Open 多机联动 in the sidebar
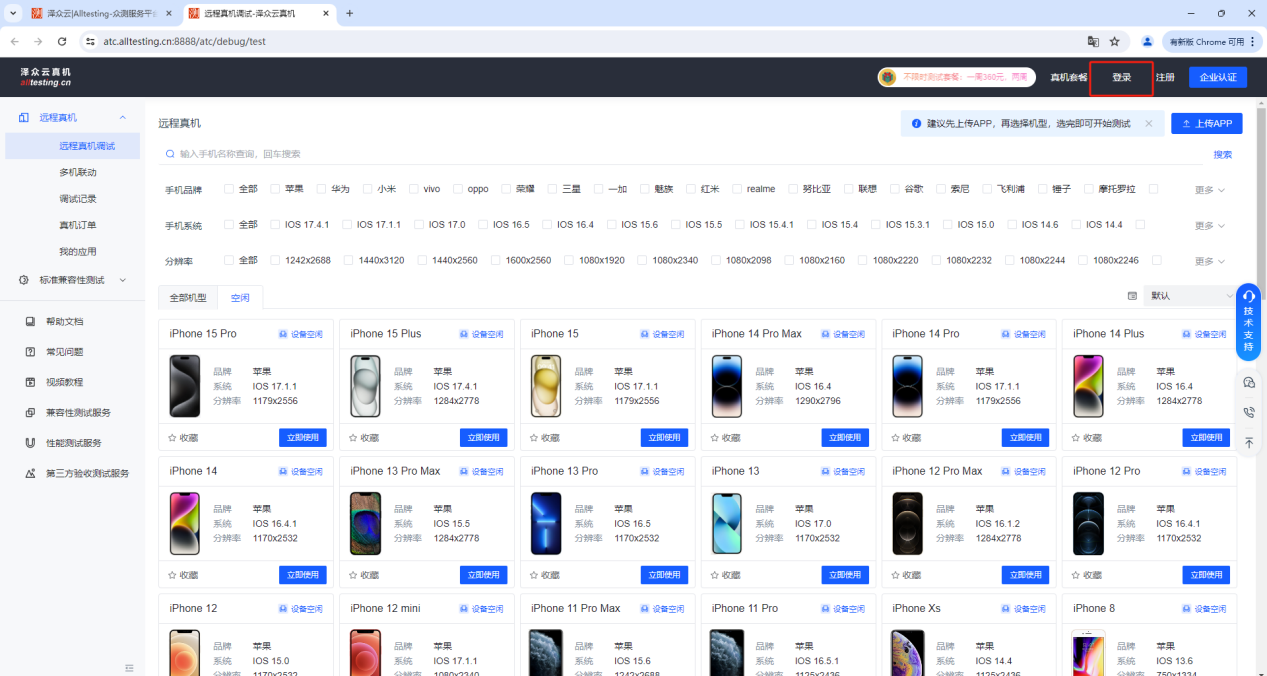The width and height of the screenshot is (1267, 676). point(78,172)
